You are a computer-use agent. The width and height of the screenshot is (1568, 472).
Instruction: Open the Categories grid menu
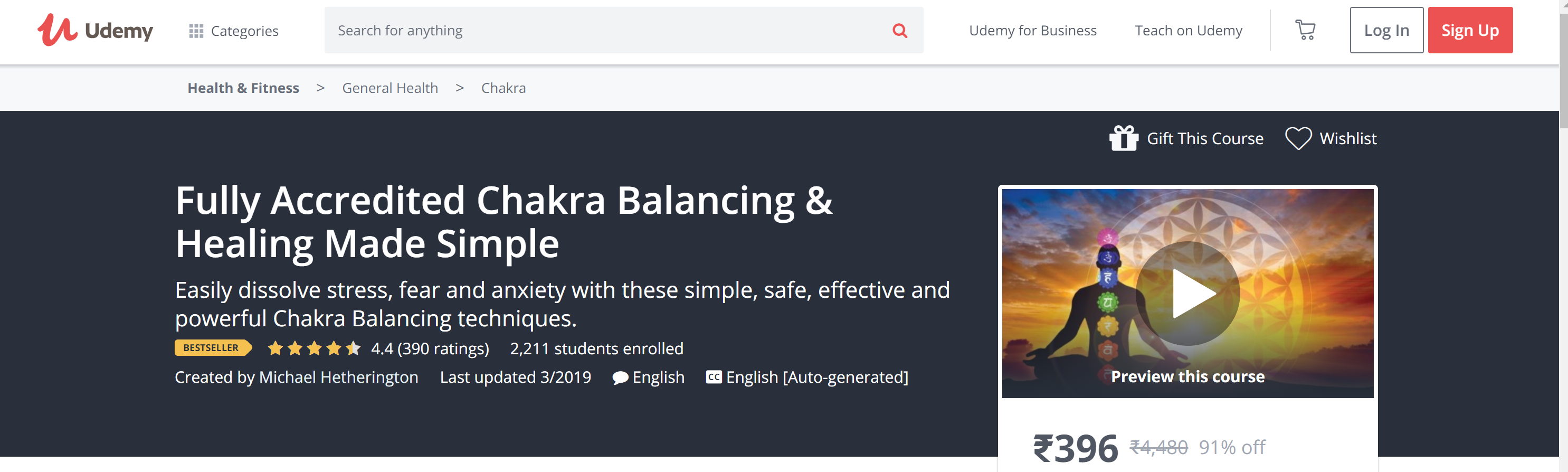(234, 31)
